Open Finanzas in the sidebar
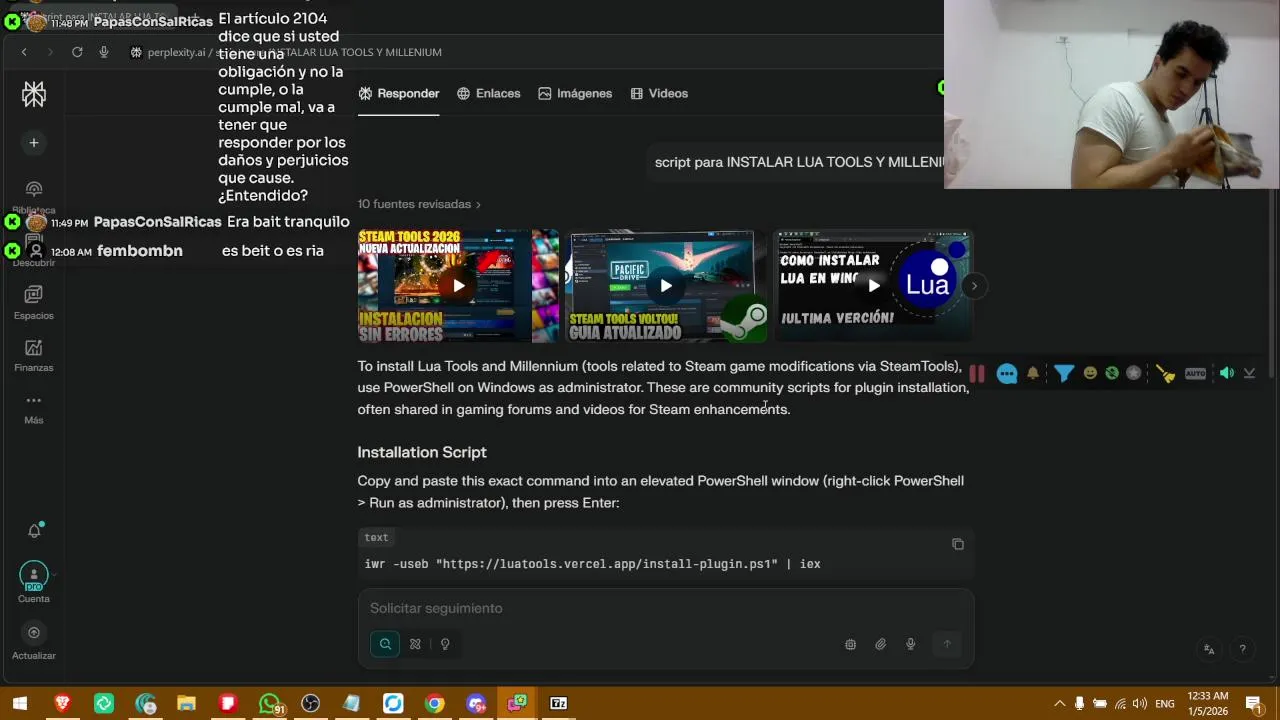The image size is (1280, 720). click(x=34, y=356)
